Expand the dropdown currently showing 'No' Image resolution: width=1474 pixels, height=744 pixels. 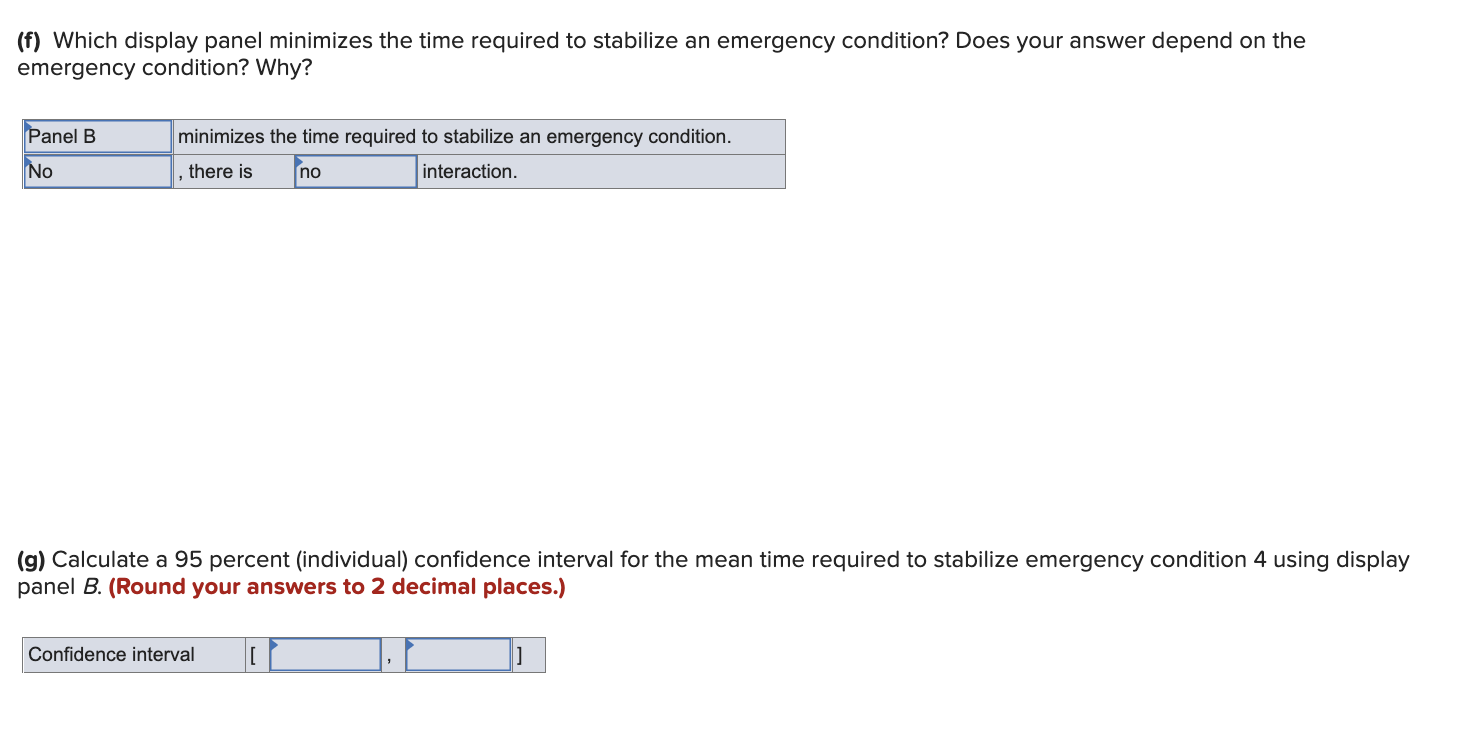point(97,171)
